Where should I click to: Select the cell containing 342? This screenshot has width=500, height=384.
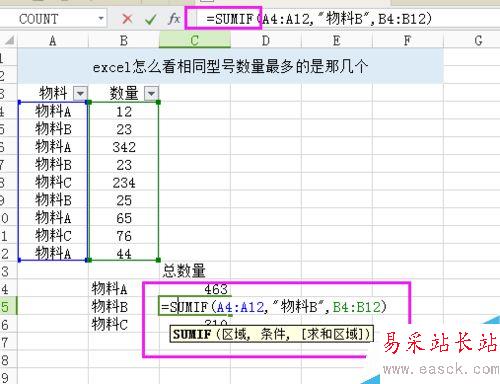click(x=124, y=147)
